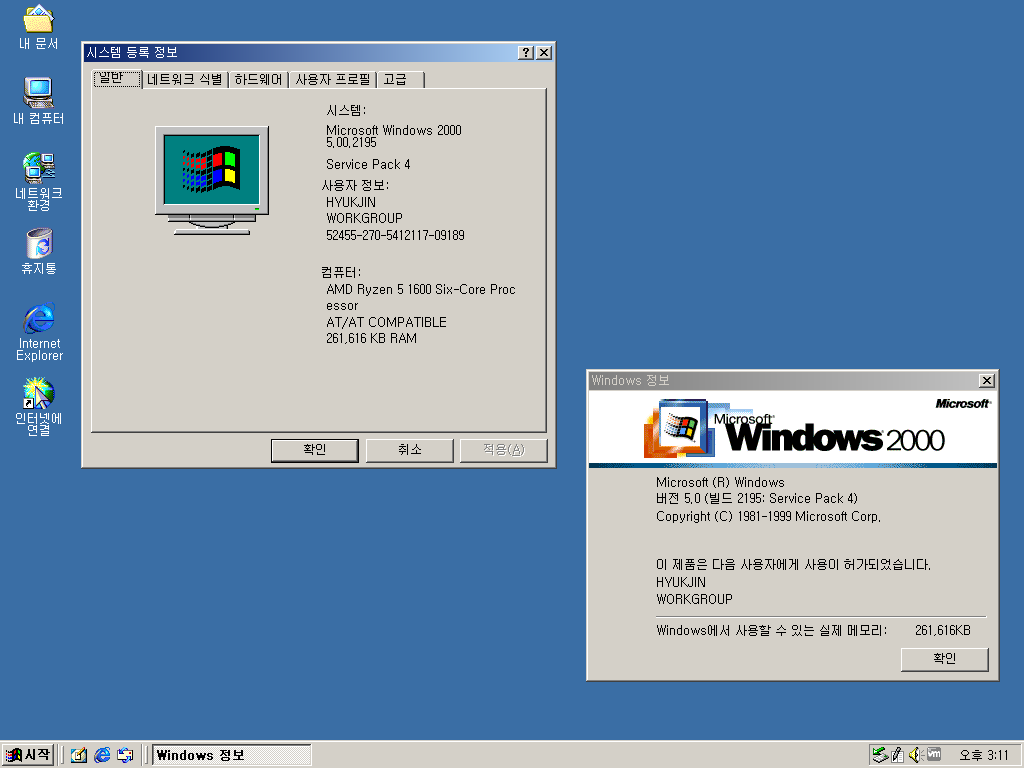Launch Outlook Express from quick launch
The width and height of the screenshot is (1024, 768).
[x=125, y=755]
